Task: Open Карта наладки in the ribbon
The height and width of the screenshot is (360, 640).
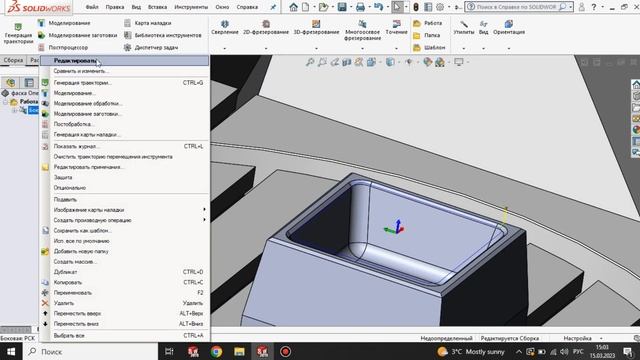Action: [x=148, y=23]
